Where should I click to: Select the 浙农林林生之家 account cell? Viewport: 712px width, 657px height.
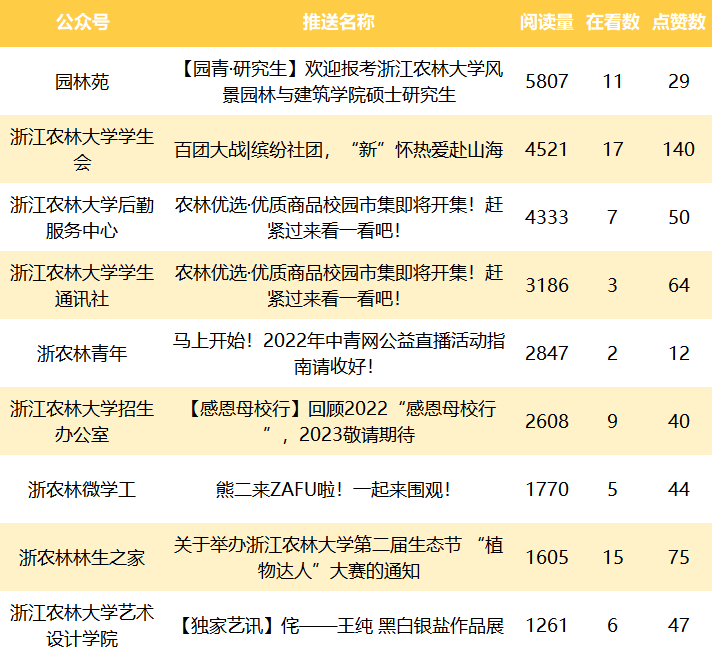(x=82, y=558)
